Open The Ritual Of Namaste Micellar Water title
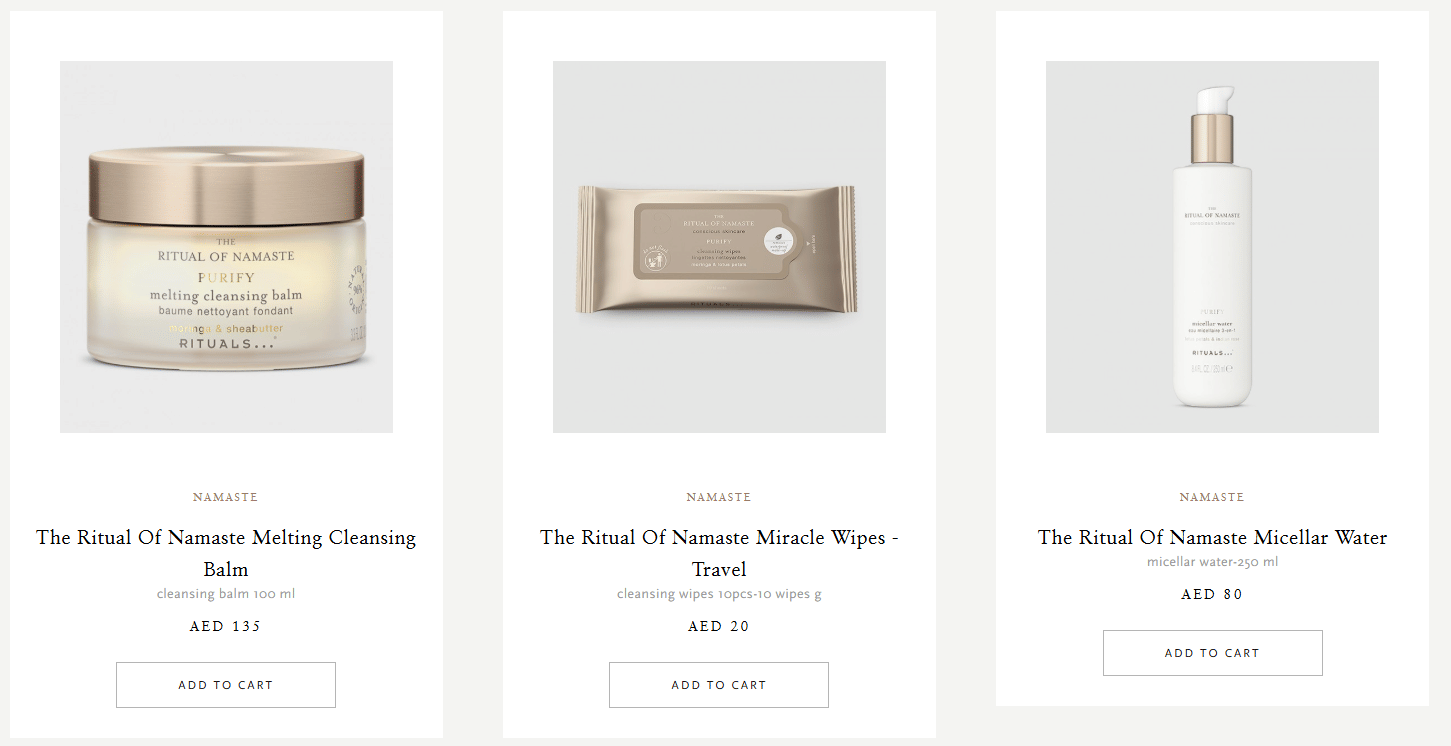The image size is (1451, 746). click(x=1212, y=537)
